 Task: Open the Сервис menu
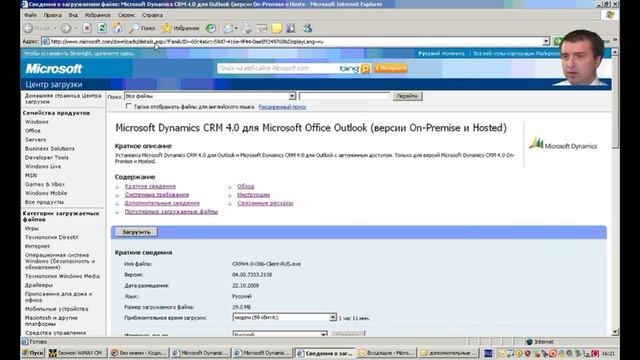(126, 15)
